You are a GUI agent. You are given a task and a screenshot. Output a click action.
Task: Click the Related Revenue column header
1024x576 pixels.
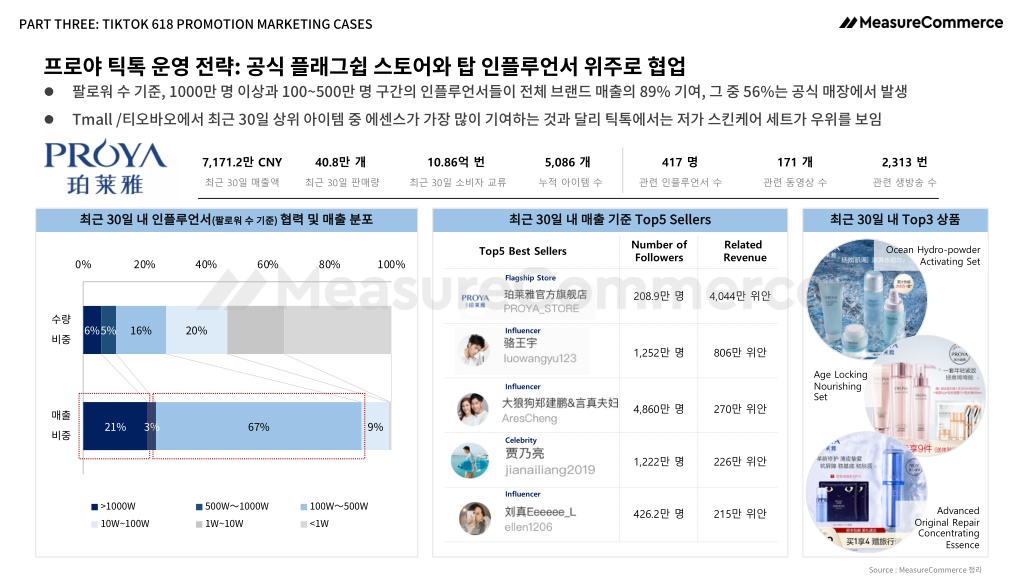744,251
